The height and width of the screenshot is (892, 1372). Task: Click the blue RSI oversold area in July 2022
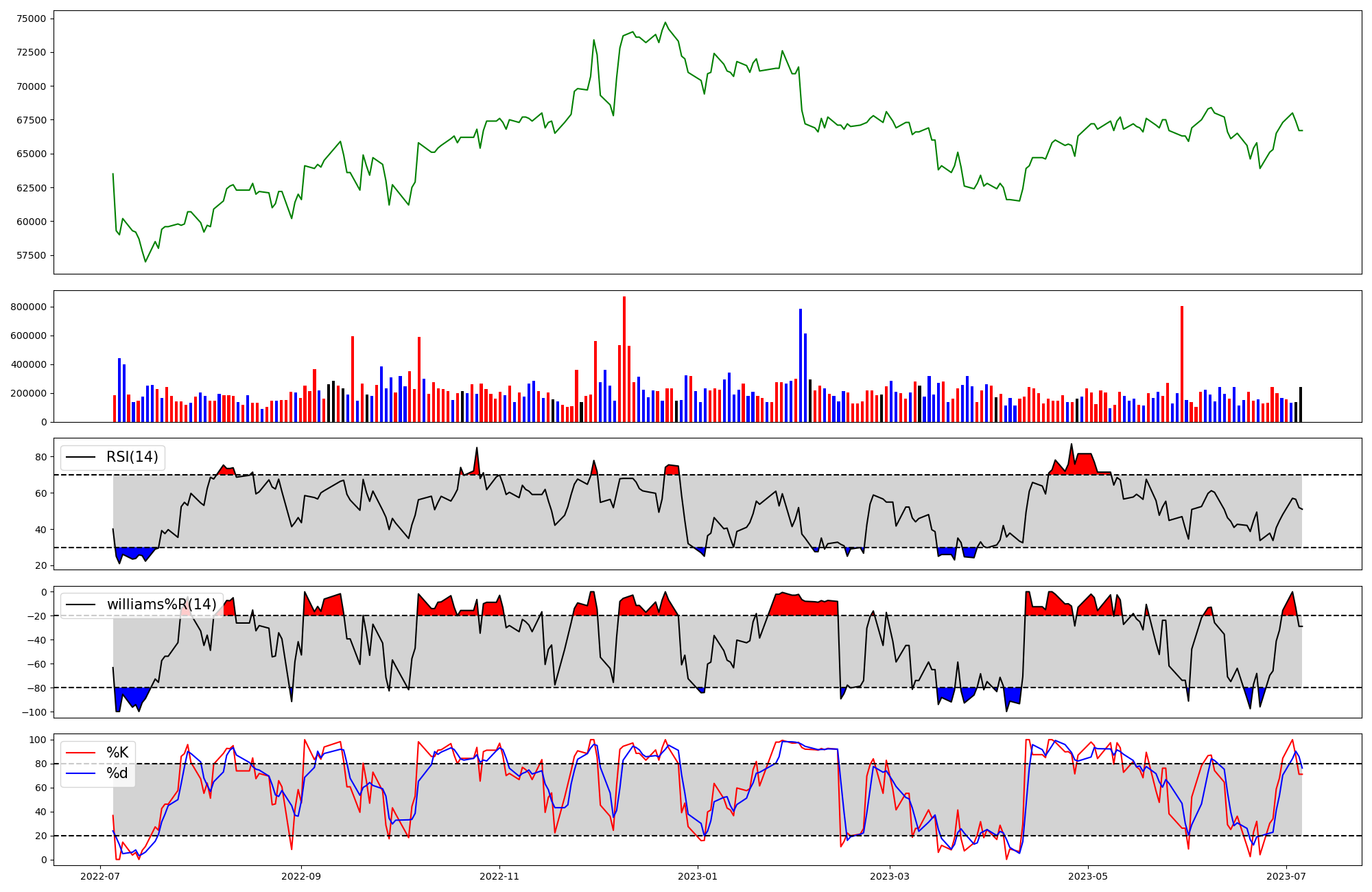[132, 553]
